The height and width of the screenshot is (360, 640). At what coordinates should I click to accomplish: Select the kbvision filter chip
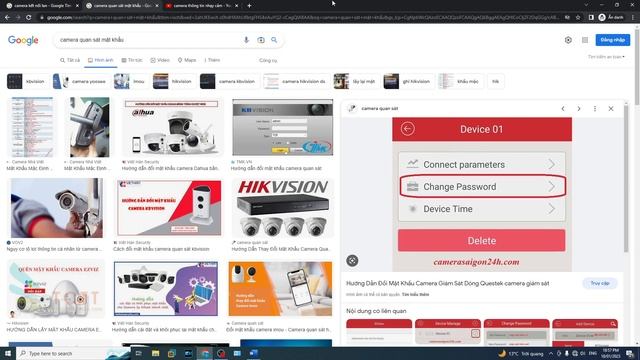click(28, 81)
